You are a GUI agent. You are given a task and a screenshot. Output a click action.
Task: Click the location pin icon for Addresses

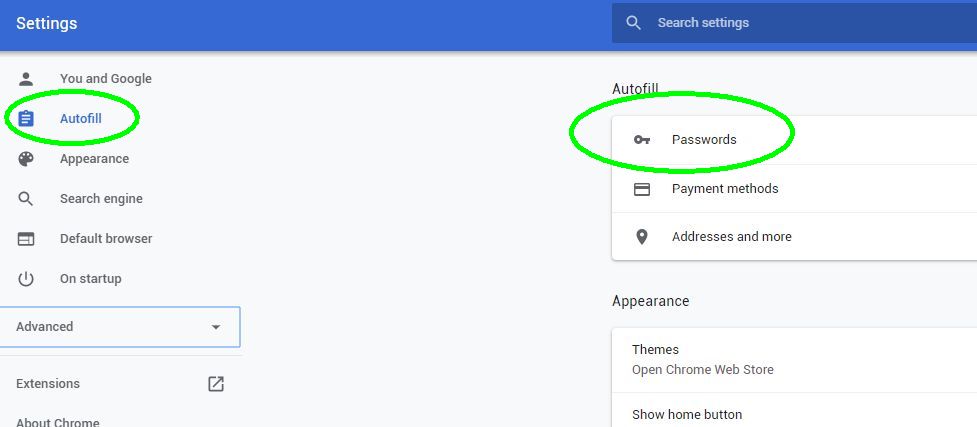tap(642, 237)
